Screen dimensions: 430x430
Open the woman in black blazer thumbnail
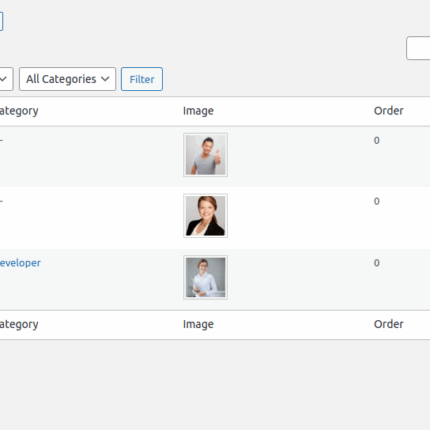pyautogui.click(x=205, y=216)
